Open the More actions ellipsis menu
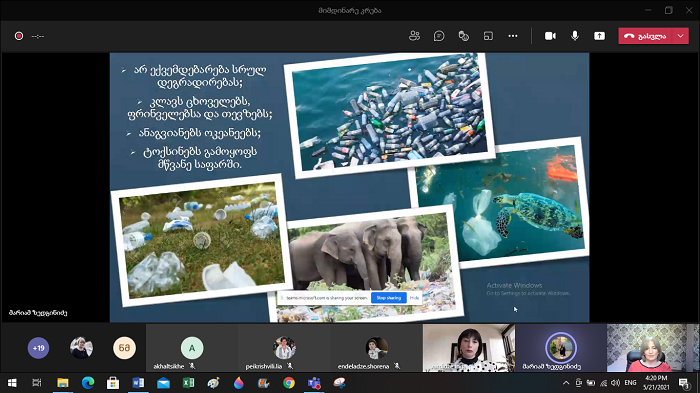The width and height of the screenshot is (700, 393). 513,36
